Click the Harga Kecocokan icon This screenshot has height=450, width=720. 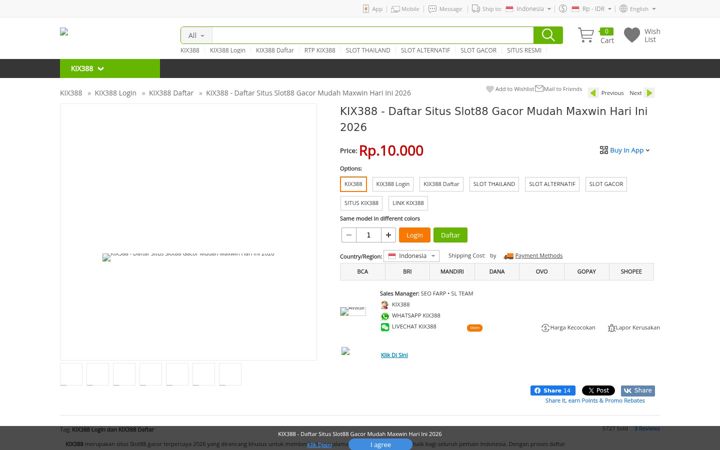545,328
